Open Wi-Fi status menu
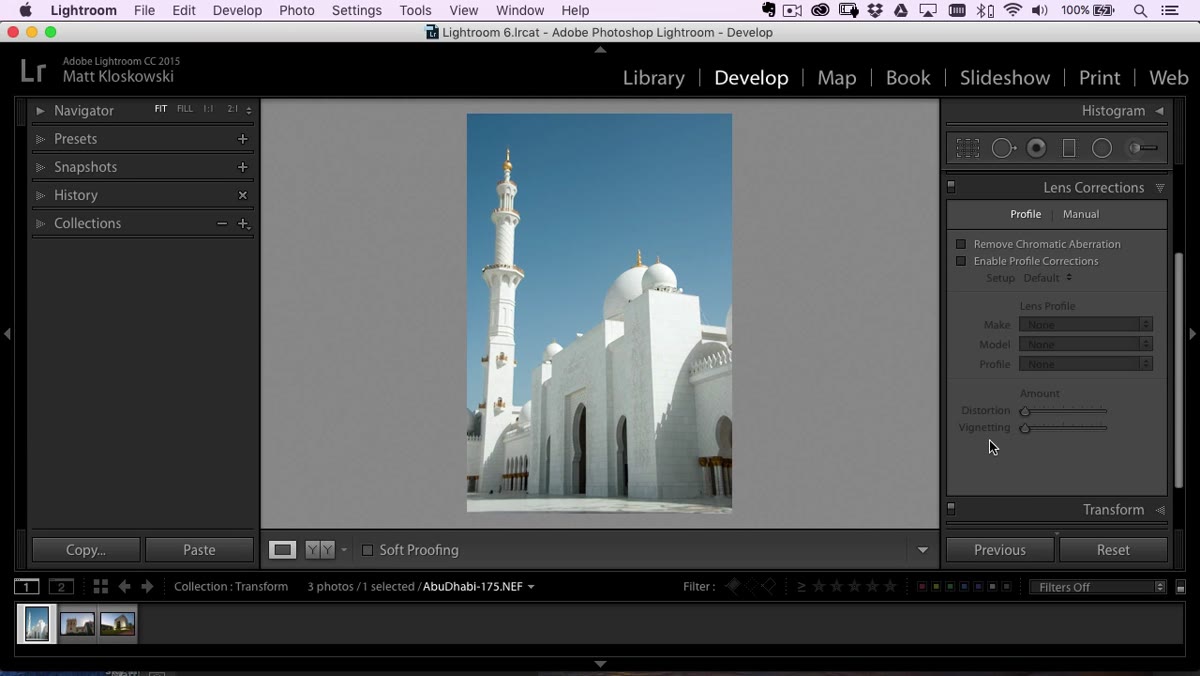Viewport: 1200px width, 676px height. click(1013, 10)
